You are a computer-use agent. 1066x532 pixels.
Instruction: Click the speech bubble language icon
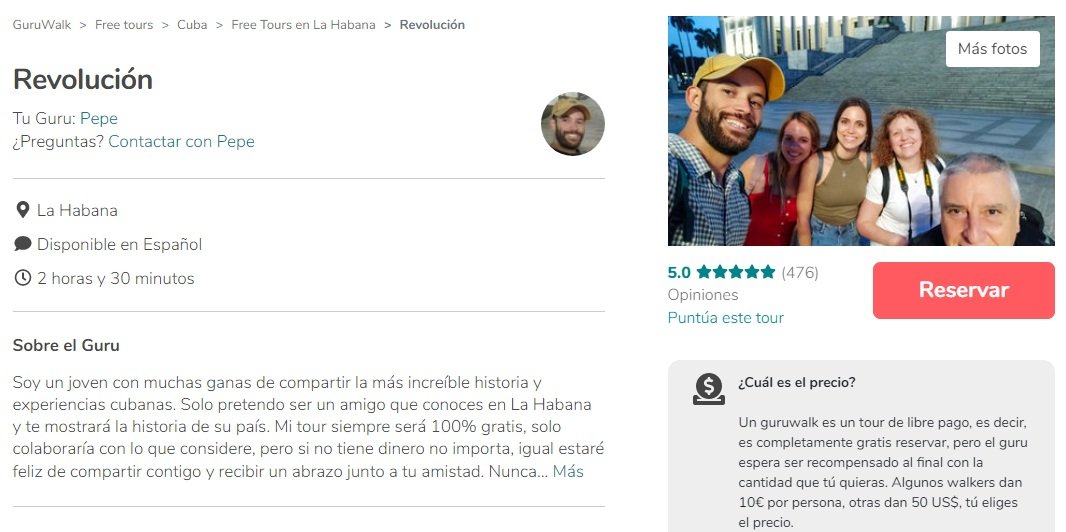(22, 244)
